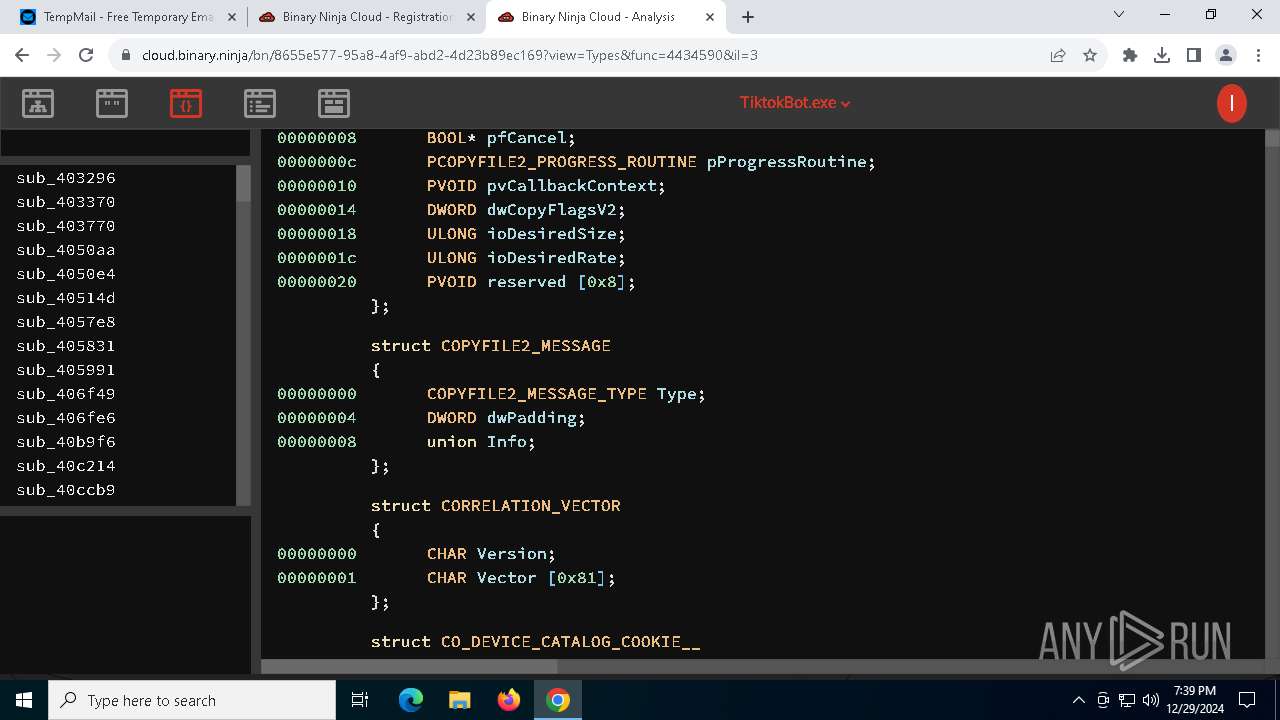Viewport: 1280px width, 720px height.
Task: Click the dwPadding field name
Action: click(x=532, y=418)
